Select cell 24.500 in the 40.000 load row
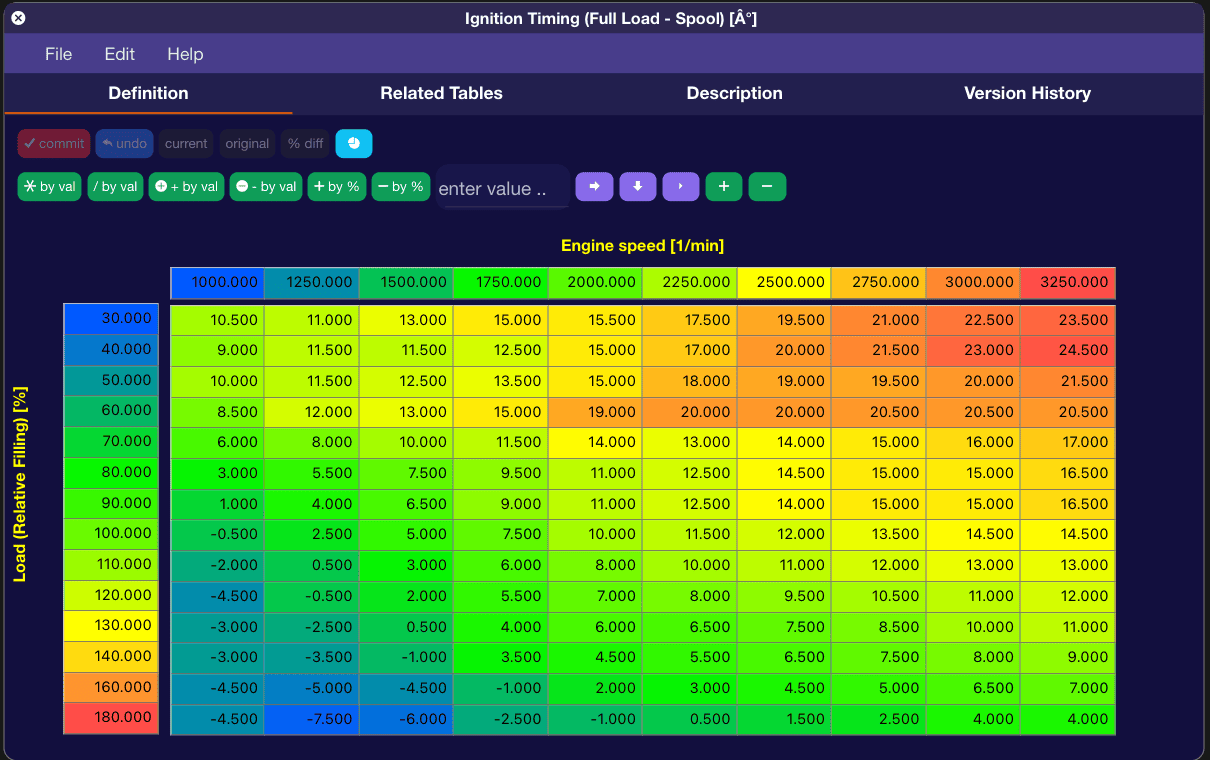 [1068, 351]
